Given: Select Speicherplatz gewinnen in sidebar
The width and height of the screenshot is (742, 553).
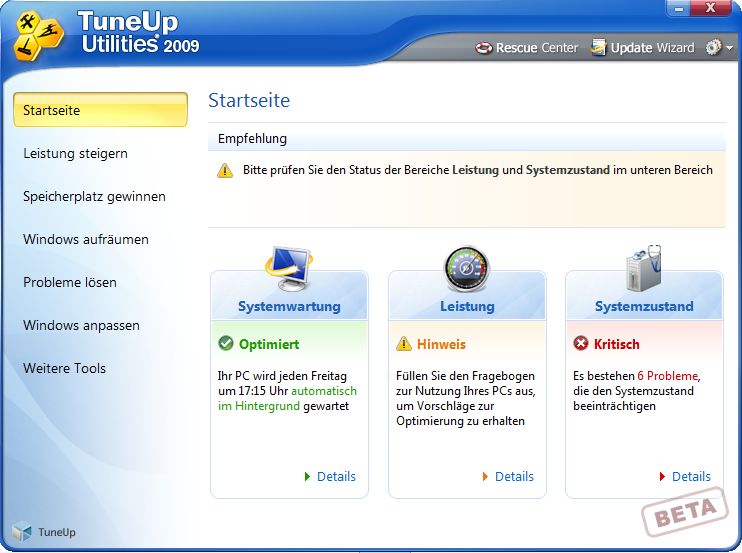Looking at the screenshot, I should point(94,196).
